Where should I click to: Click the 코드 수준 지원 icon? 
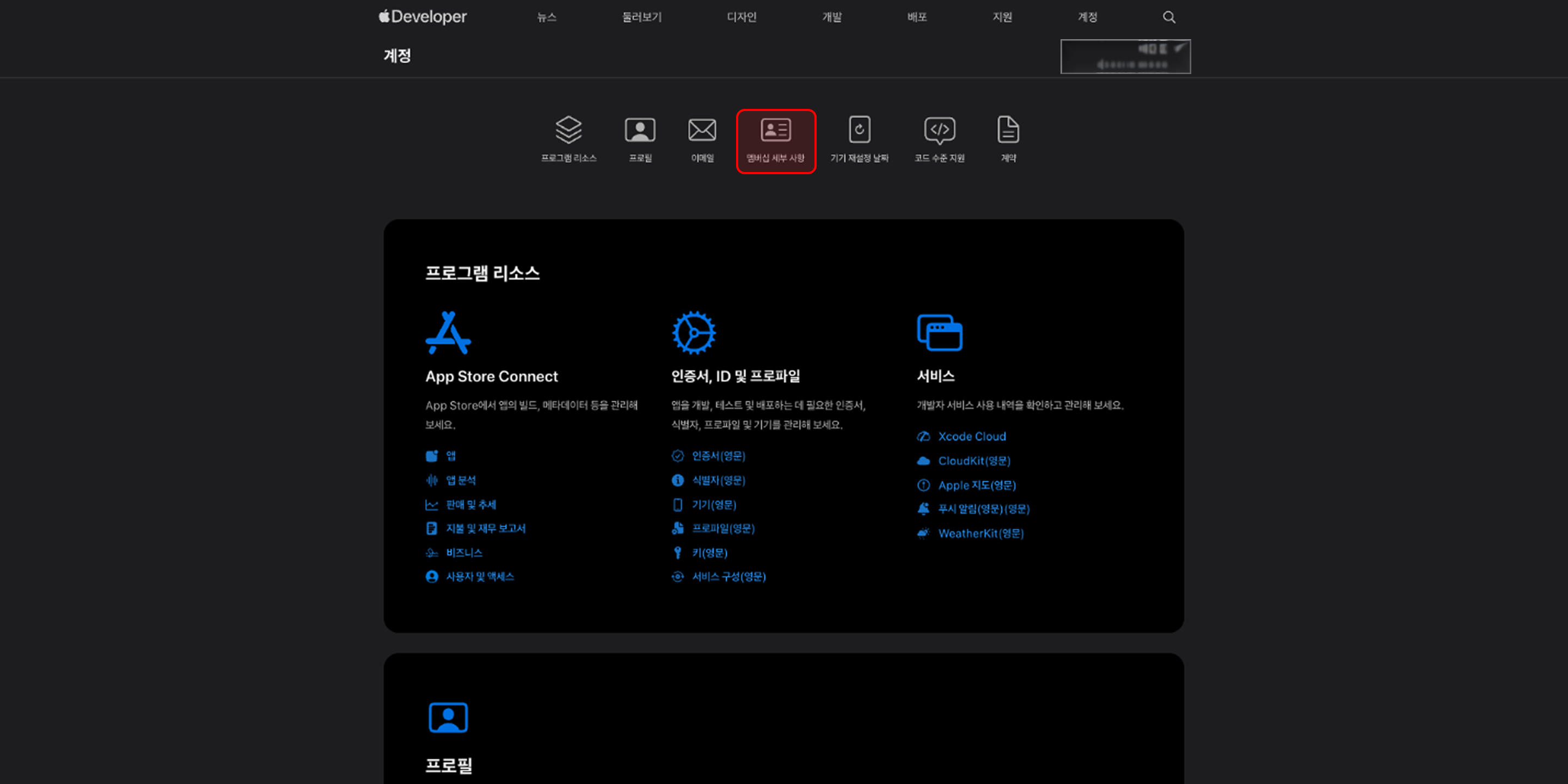pos(939,130)
